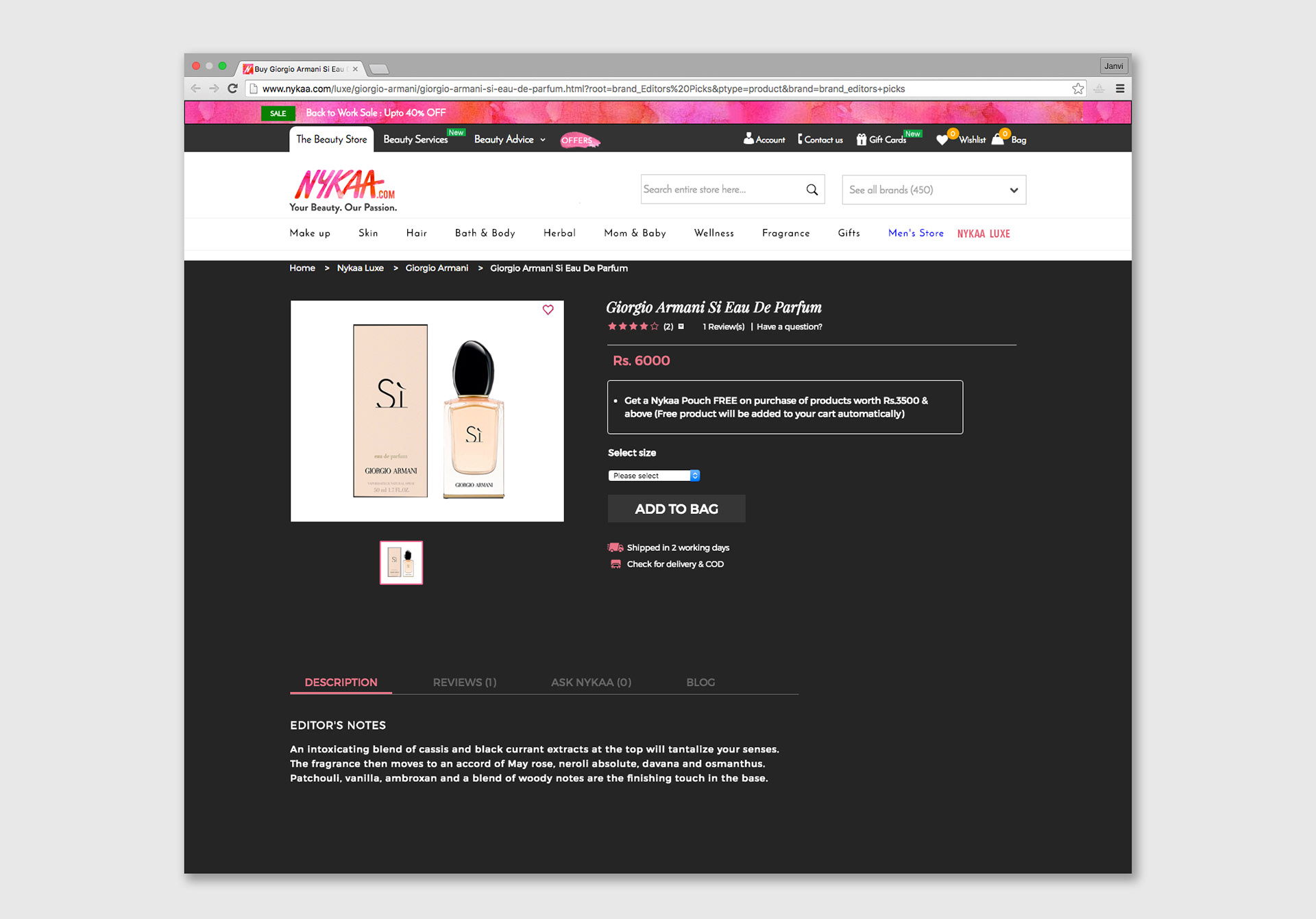This screenshot has height=919, width=1316.
Task: Open Beauty Services tab
Action: coord(416,139)
